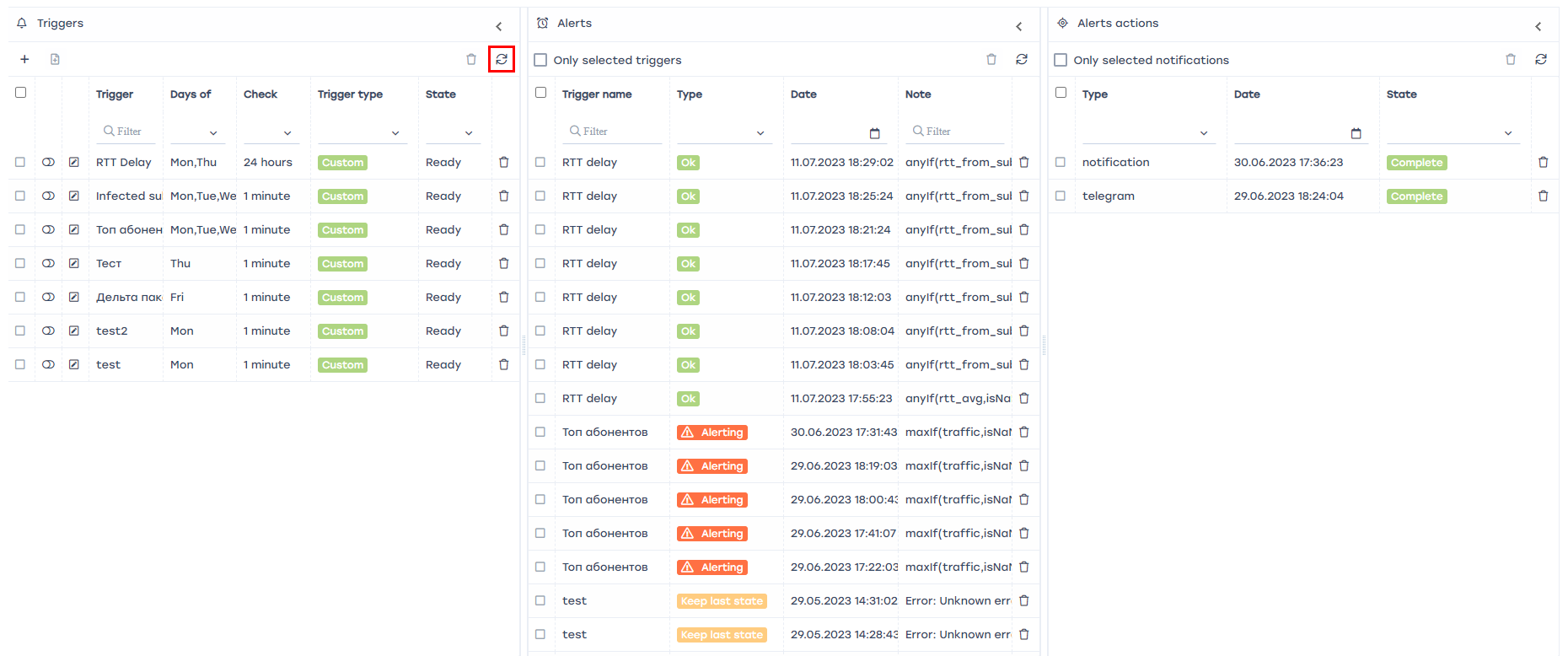Enable Only selected notifications checkbox
Image resolution: width=1568 pixels, height=656 pixels.
click(1061, 60)
